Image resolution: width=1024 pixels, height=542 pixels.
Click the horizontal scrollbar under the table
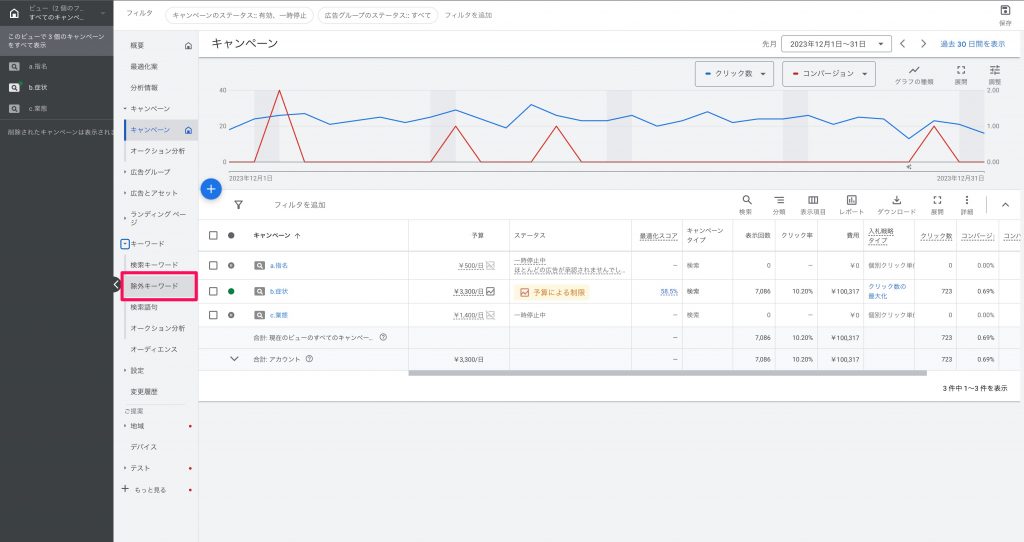tap(667, 374)
